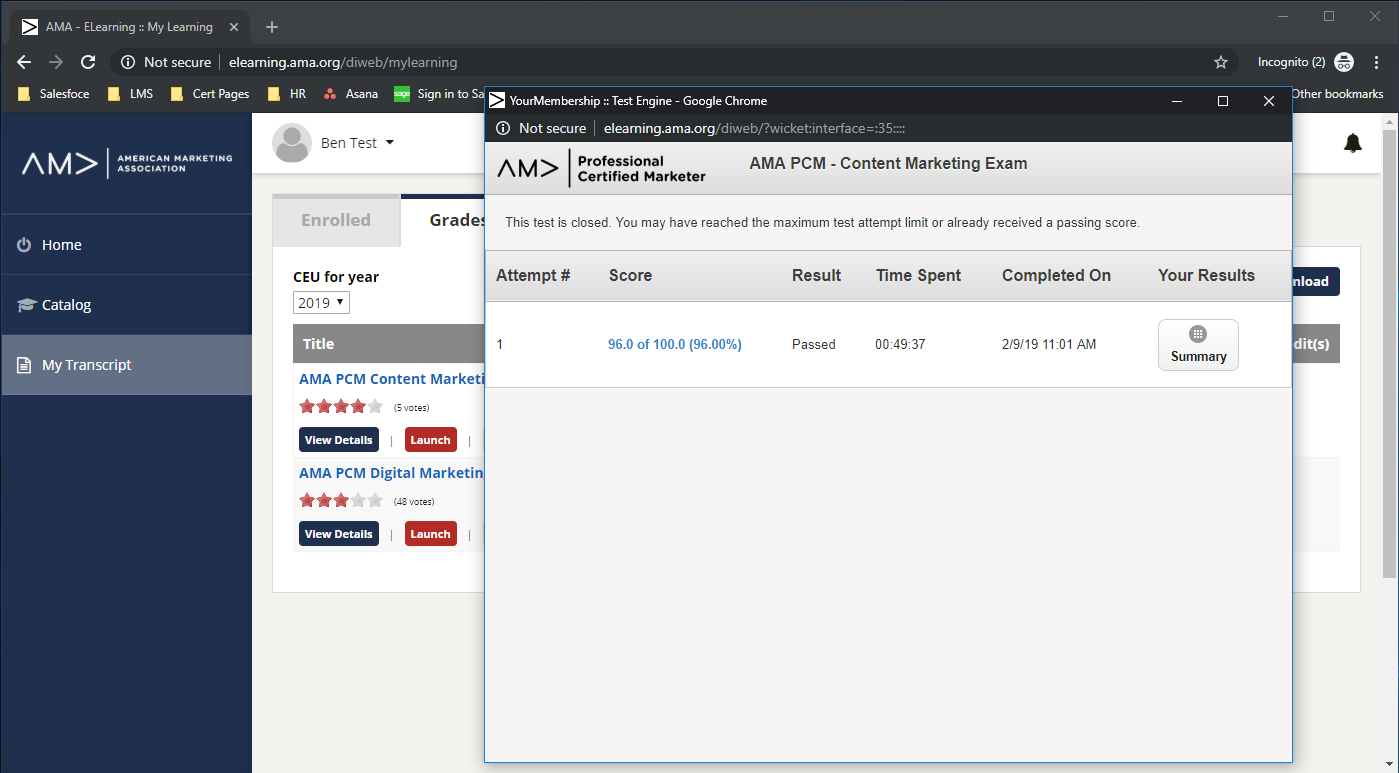Click the Not secure info icon
The height and width of the screenshot is (773, 1399).
tap(128, 62)
